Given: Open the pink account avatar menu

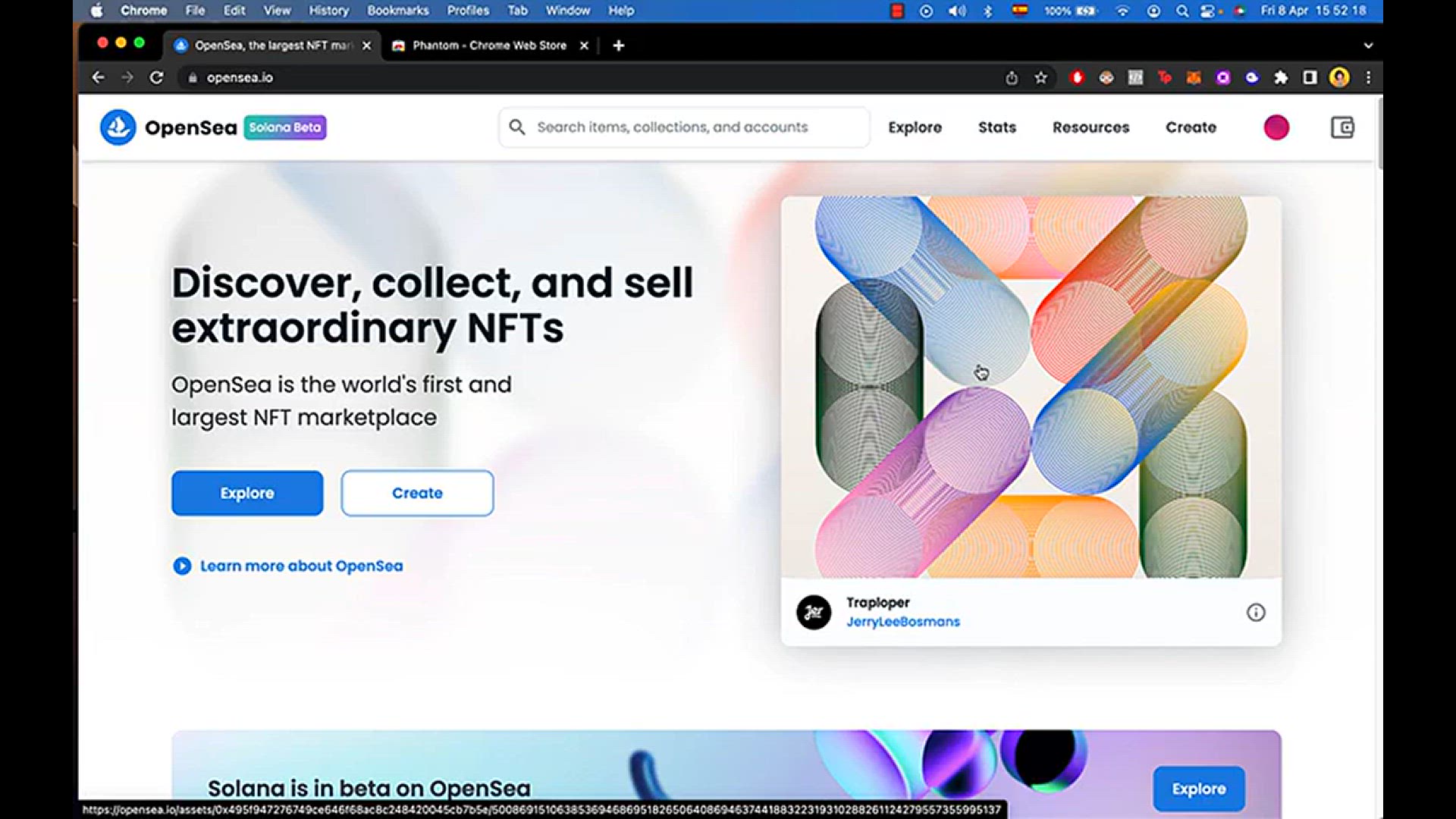Looking at the screenshot, I should click(x=1276, y=127).
